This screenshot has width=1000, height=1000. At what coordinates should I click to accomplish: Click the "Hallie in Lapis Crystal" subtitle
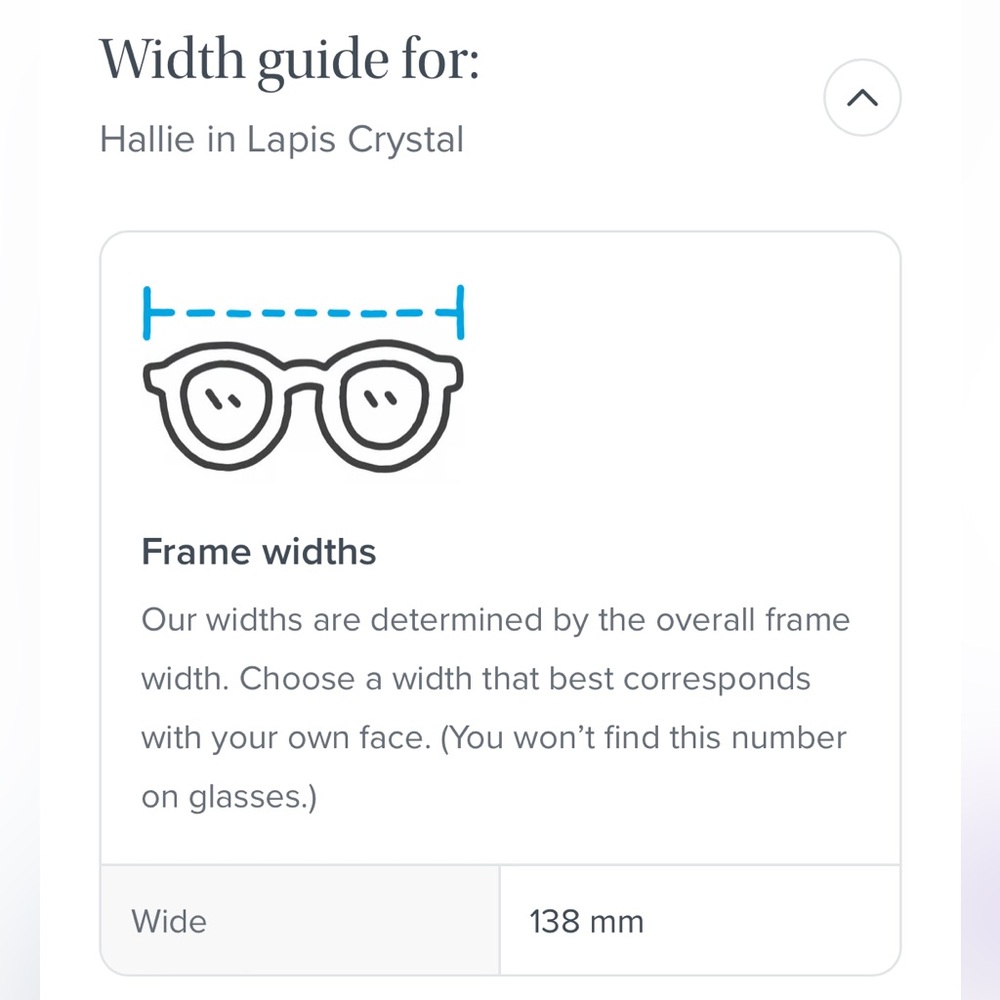[282, 139]
